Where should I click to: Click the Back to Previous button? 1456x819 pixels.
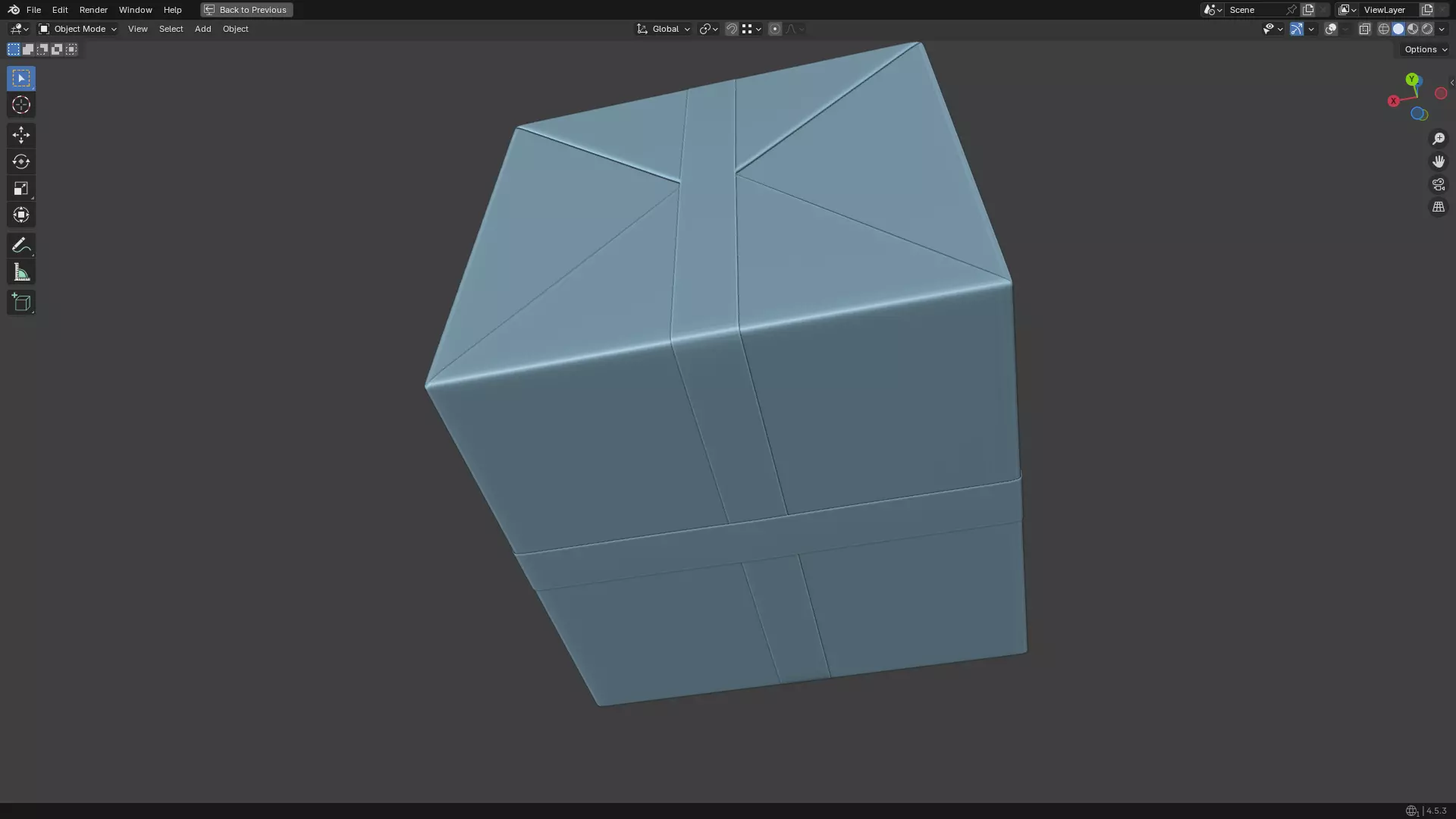246,10
